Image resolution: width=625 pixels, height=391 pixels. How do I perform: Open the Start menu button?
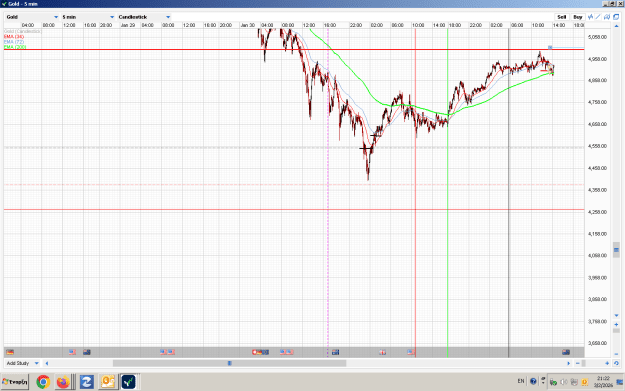click(x=15, y=382)
